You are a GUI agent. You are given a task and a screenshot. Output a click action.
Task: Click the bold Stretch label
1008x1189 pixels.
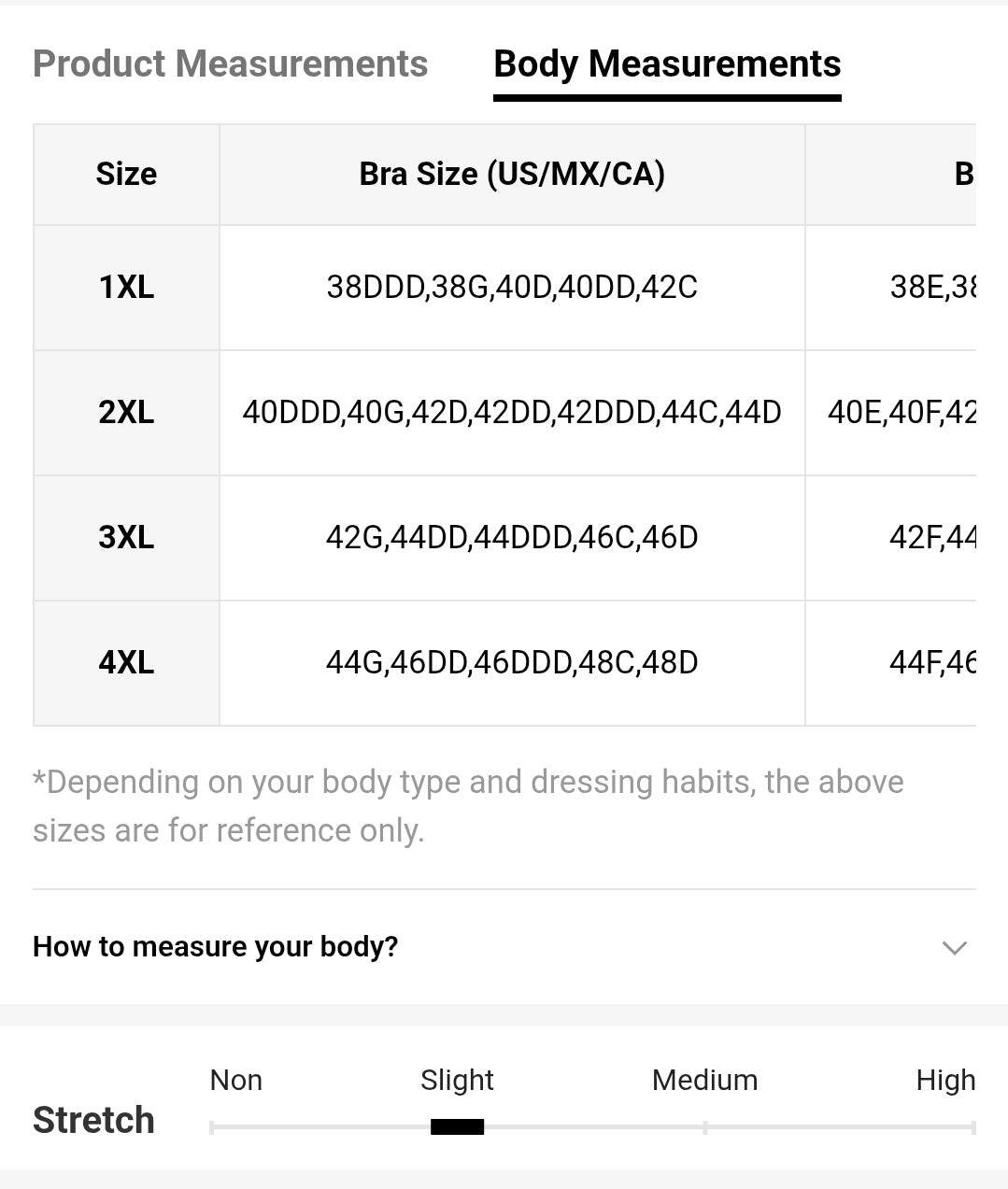coord(93,1120)
